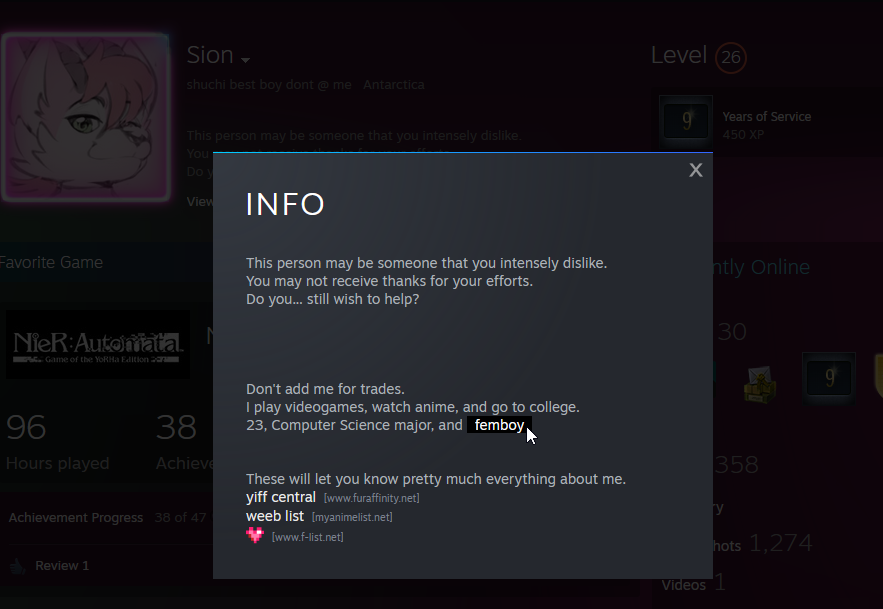
Task: Click "shuchi best boy dont @ me" text
Action: click(269, 85)
